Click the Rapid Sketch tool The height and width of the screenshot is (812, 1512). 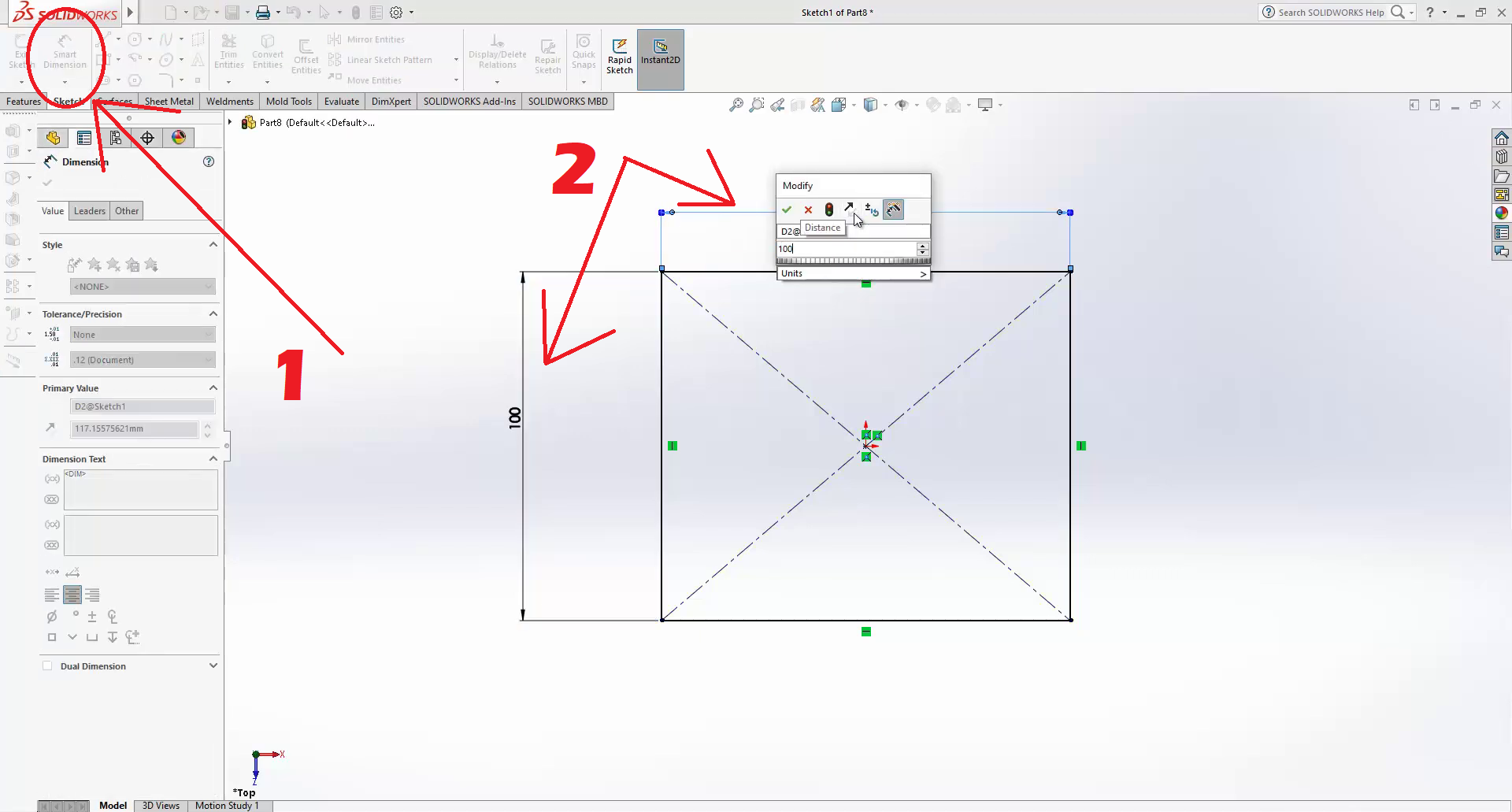point(620,56)
